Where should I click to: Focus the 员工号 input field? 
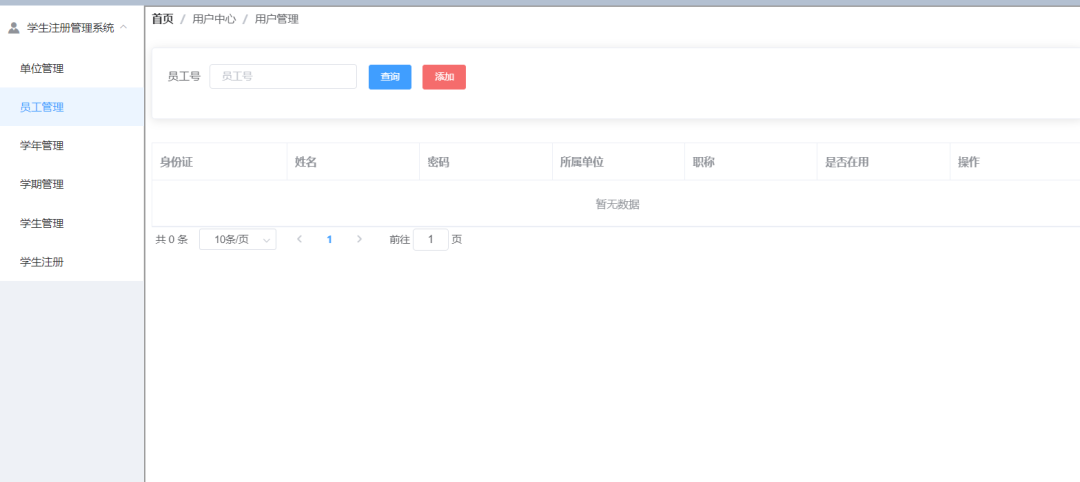pos(283,76)
